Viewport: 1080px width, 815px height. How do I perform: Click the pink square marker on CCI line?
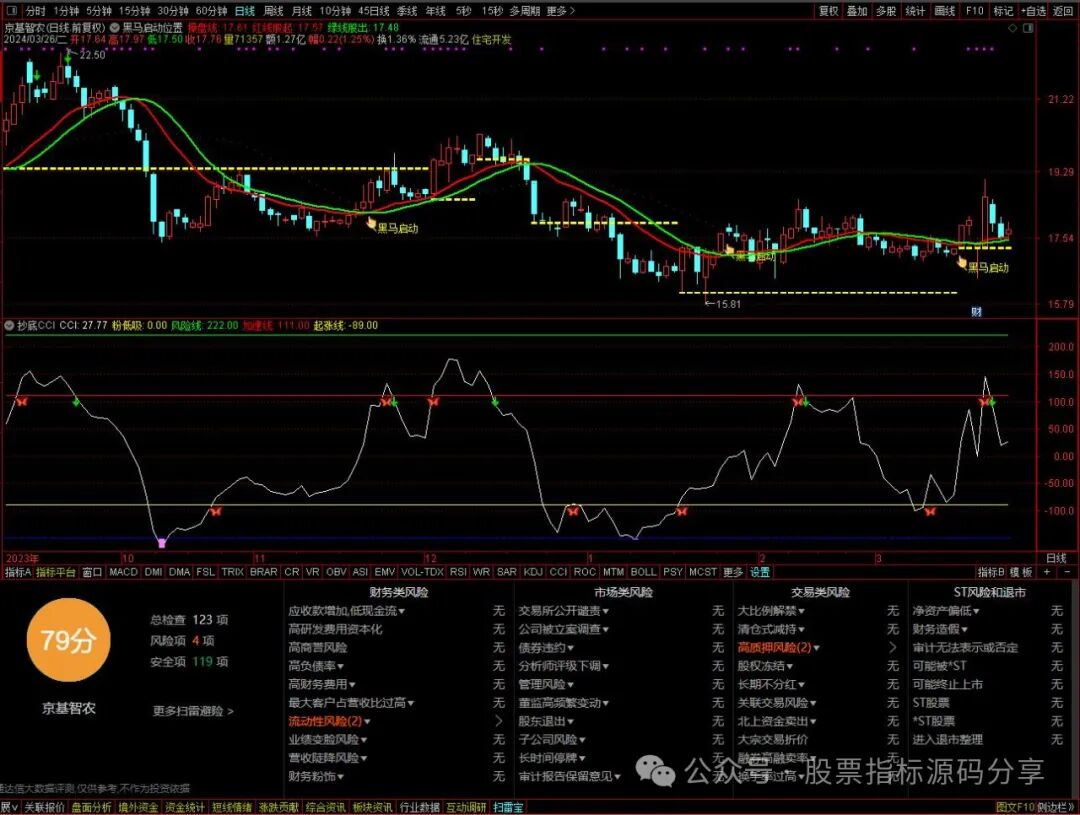point(162,543)
